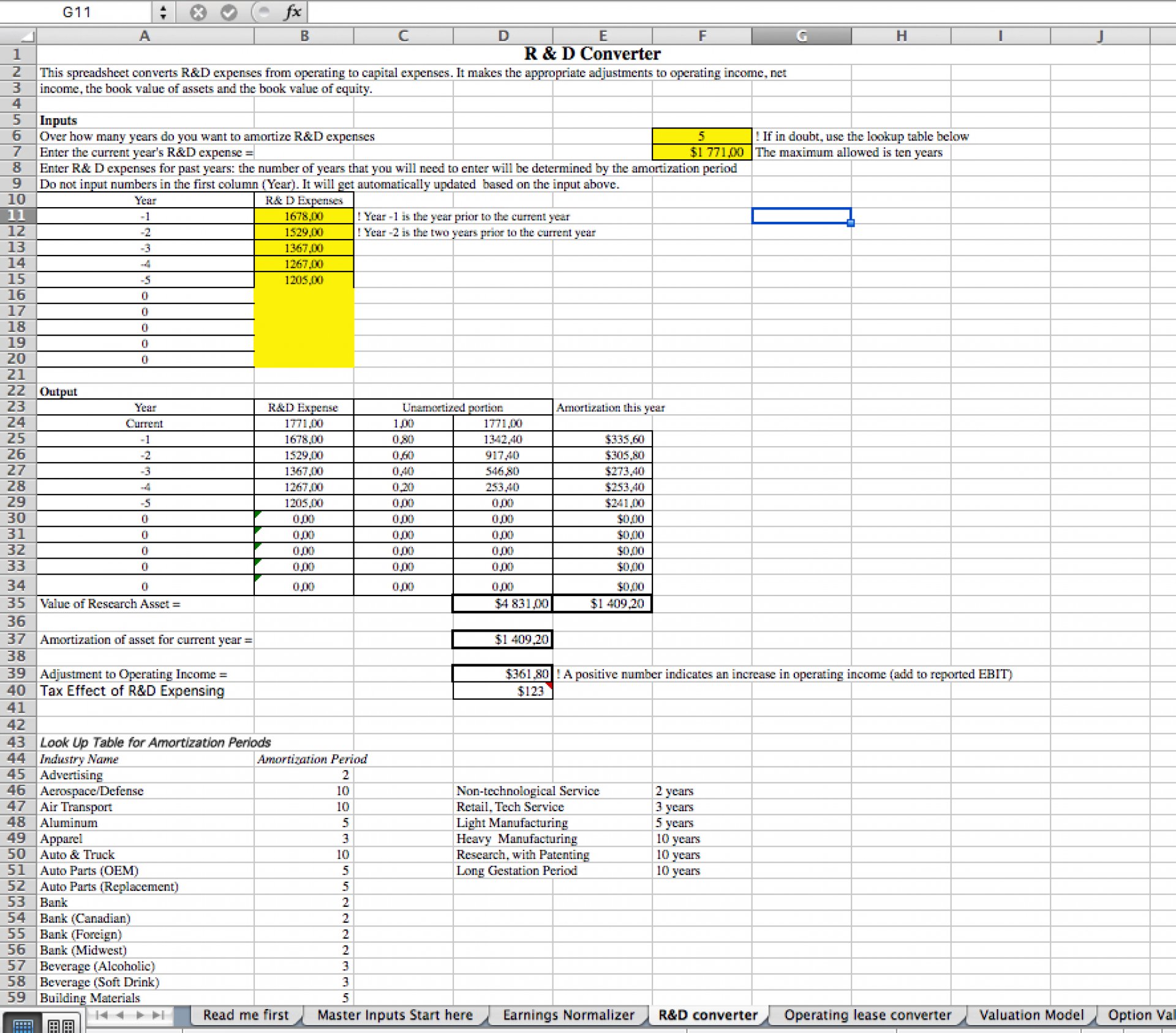The width and height of the screenshot is (1176, 1033).
Task: Click the cancel entry X icon
Action: [x=198, y=12]
